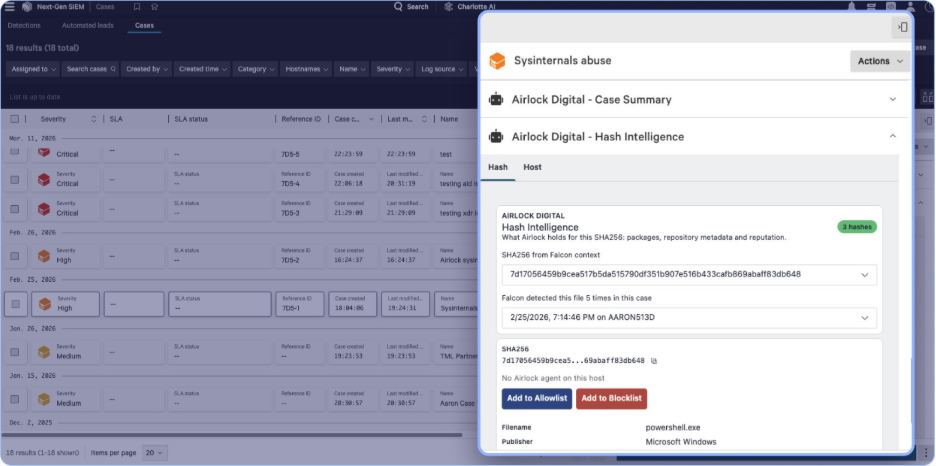Open the hamburger main menu
Image resolution: width=936 pixels, height=466 pixels.
coord(10,7)
